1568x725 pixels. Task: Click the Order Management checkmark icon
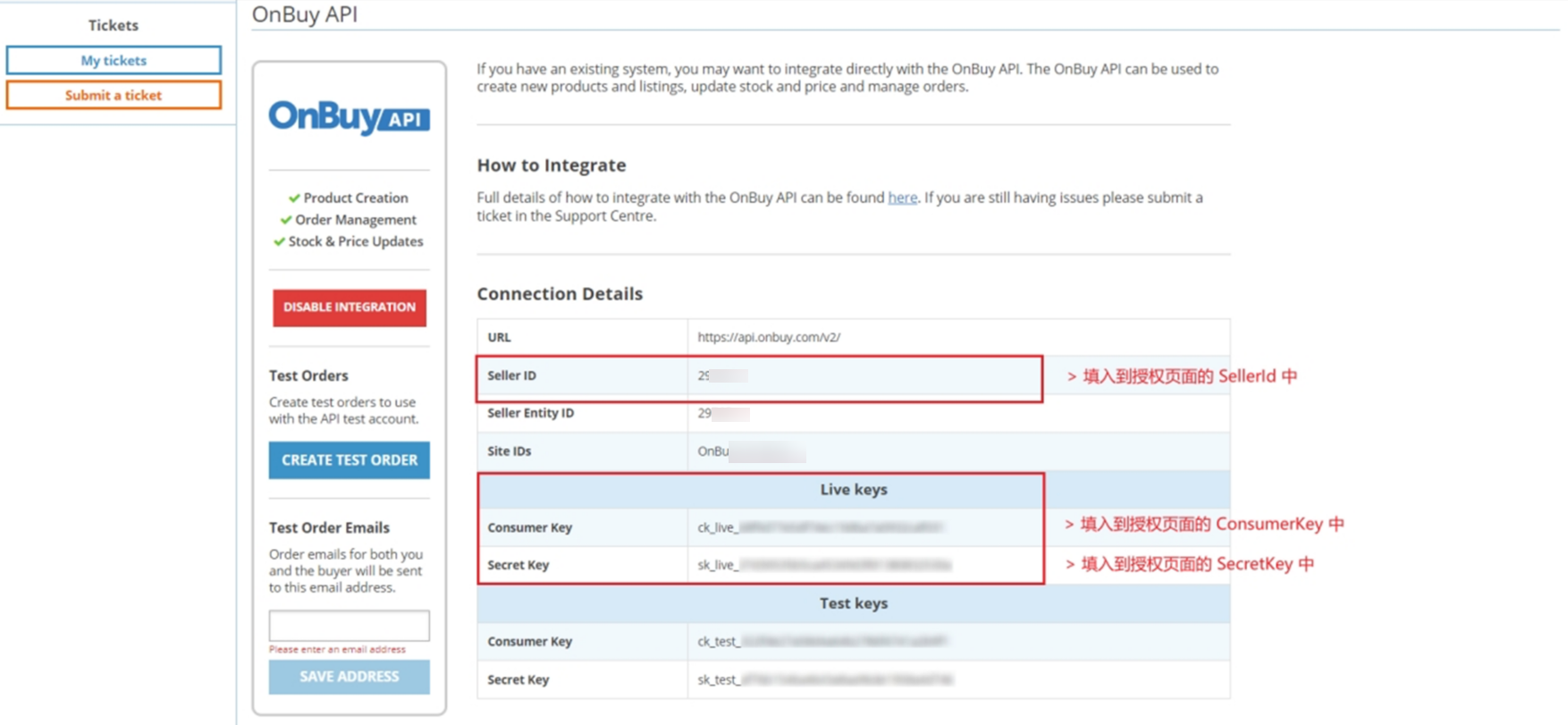pos(286,220)
